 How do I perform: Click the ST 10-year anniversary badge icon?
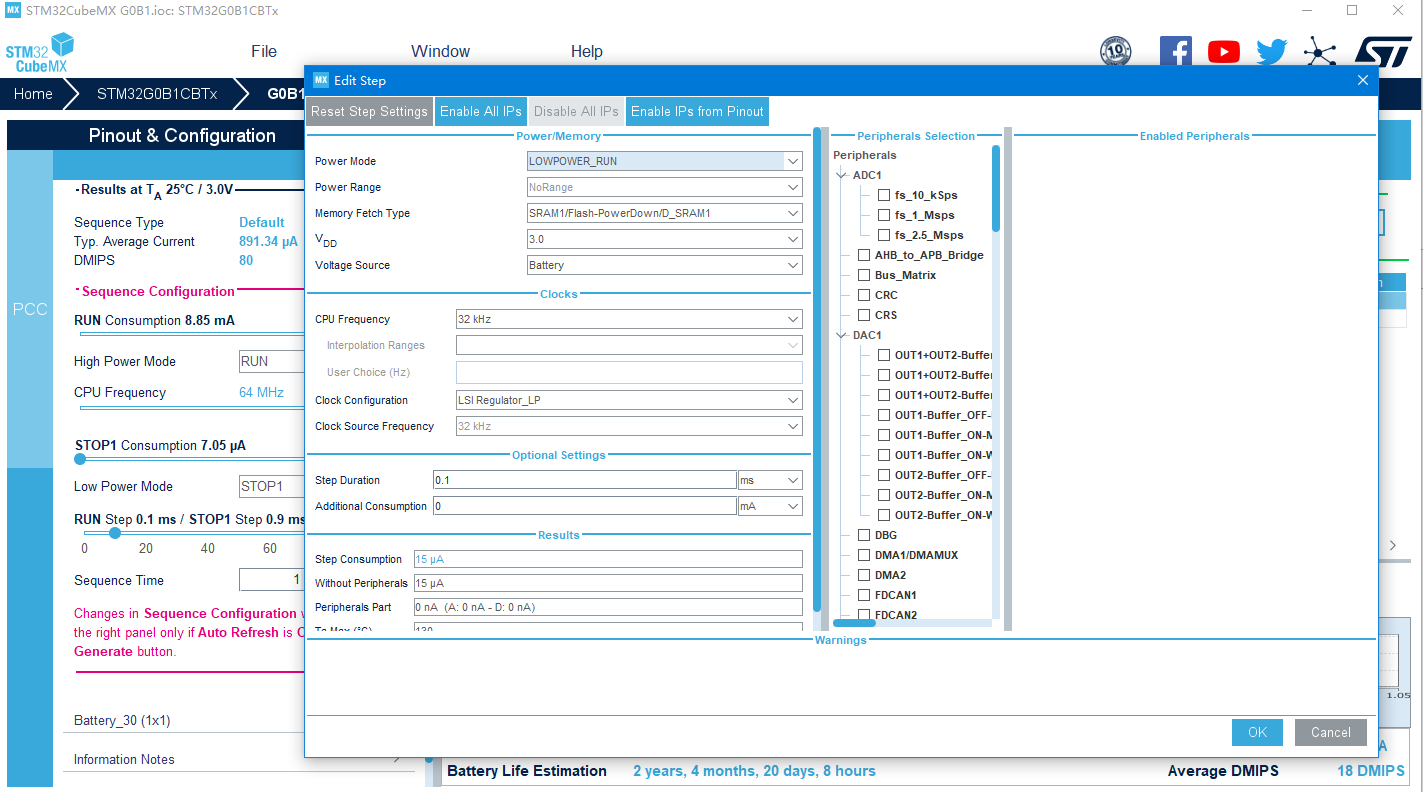click(x=1115, y=51)
